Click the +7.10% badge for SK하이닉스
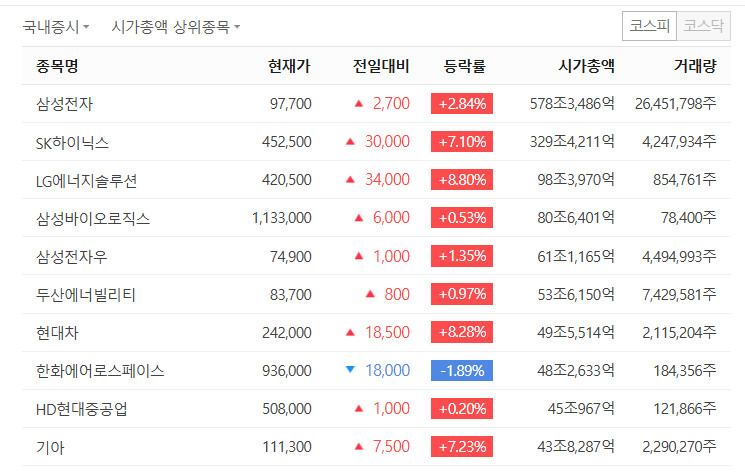This screenshot has width=745, height=475. (462, 142)
